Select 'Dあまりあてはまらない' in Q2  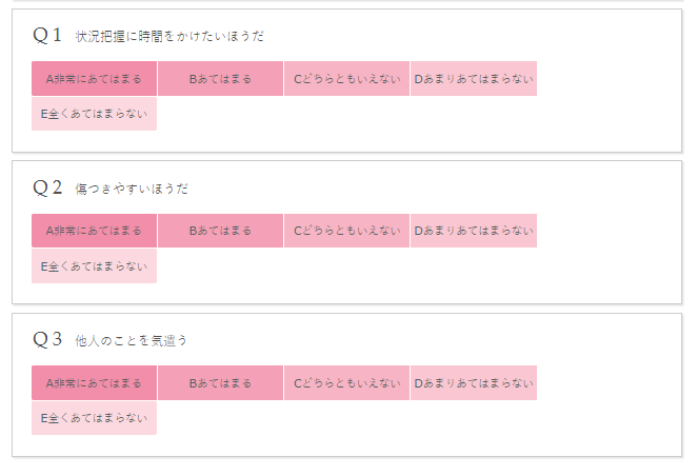pyautogui.click(x=473, y=231)
